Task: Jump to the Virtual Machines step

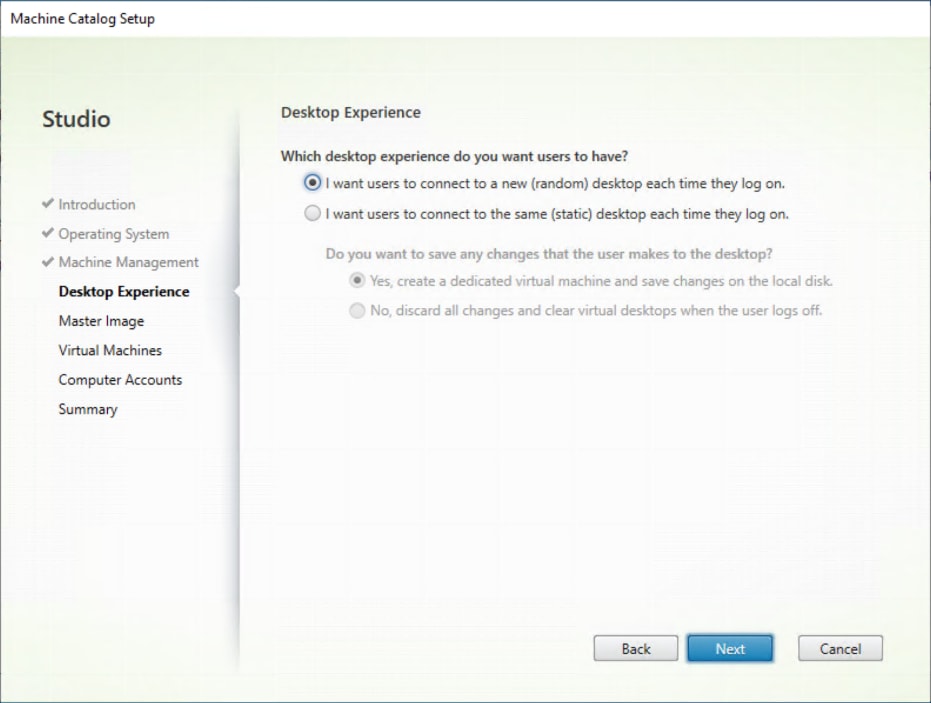Action: tap(110, 350)
